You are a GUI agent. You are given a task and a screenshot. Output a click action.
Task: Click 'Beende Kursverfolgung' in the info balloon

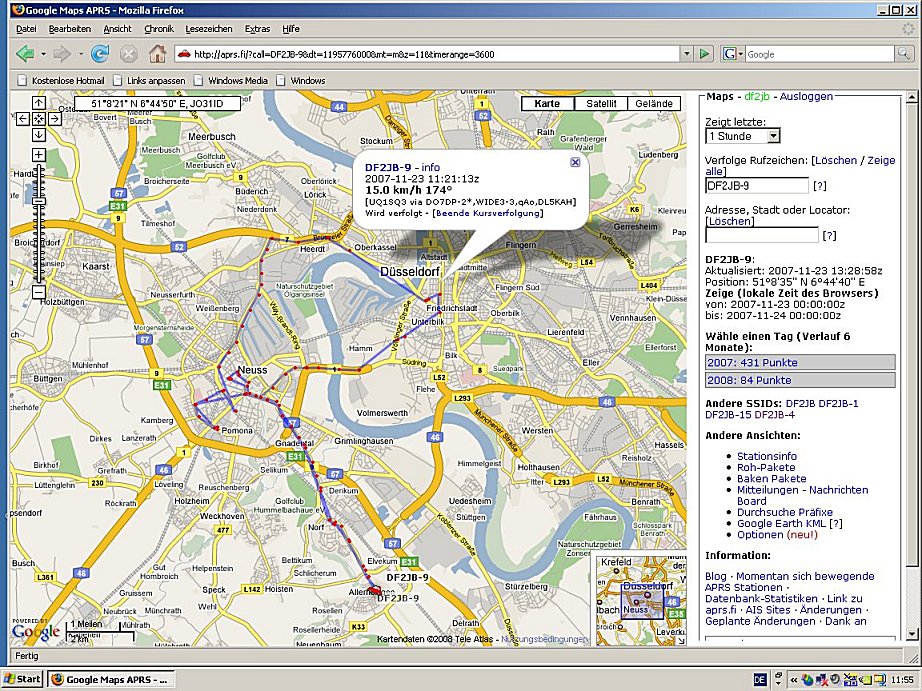487,213
